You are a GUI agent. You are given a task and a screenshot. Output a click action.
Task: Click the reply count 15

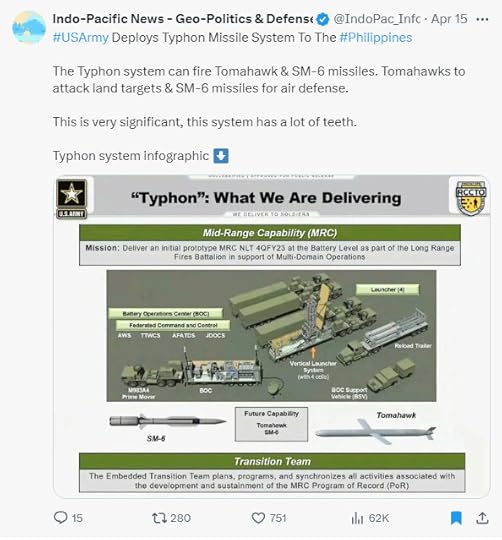77,518
